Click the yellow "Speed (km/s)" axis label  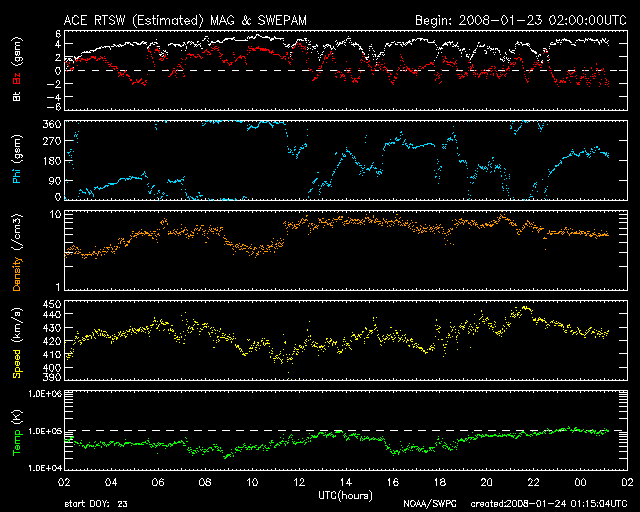point(17,343)
